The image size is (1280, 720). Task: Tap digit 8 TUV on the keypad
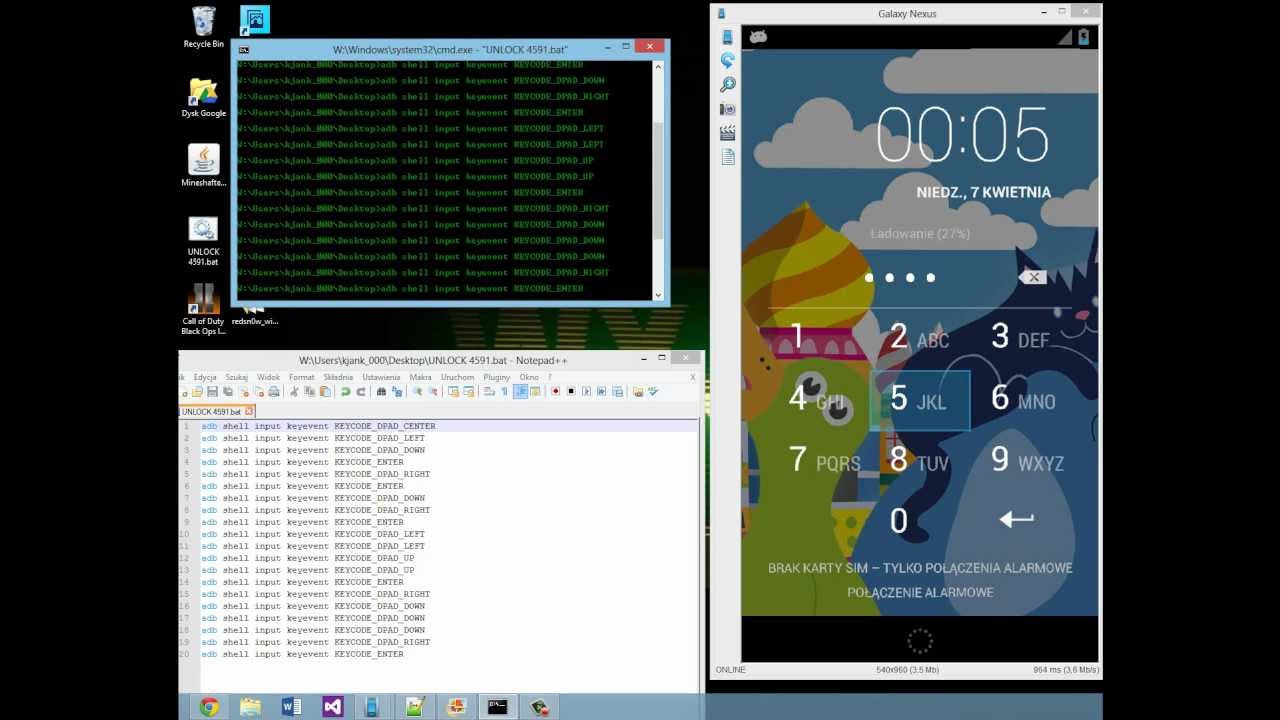pos(919,460)
